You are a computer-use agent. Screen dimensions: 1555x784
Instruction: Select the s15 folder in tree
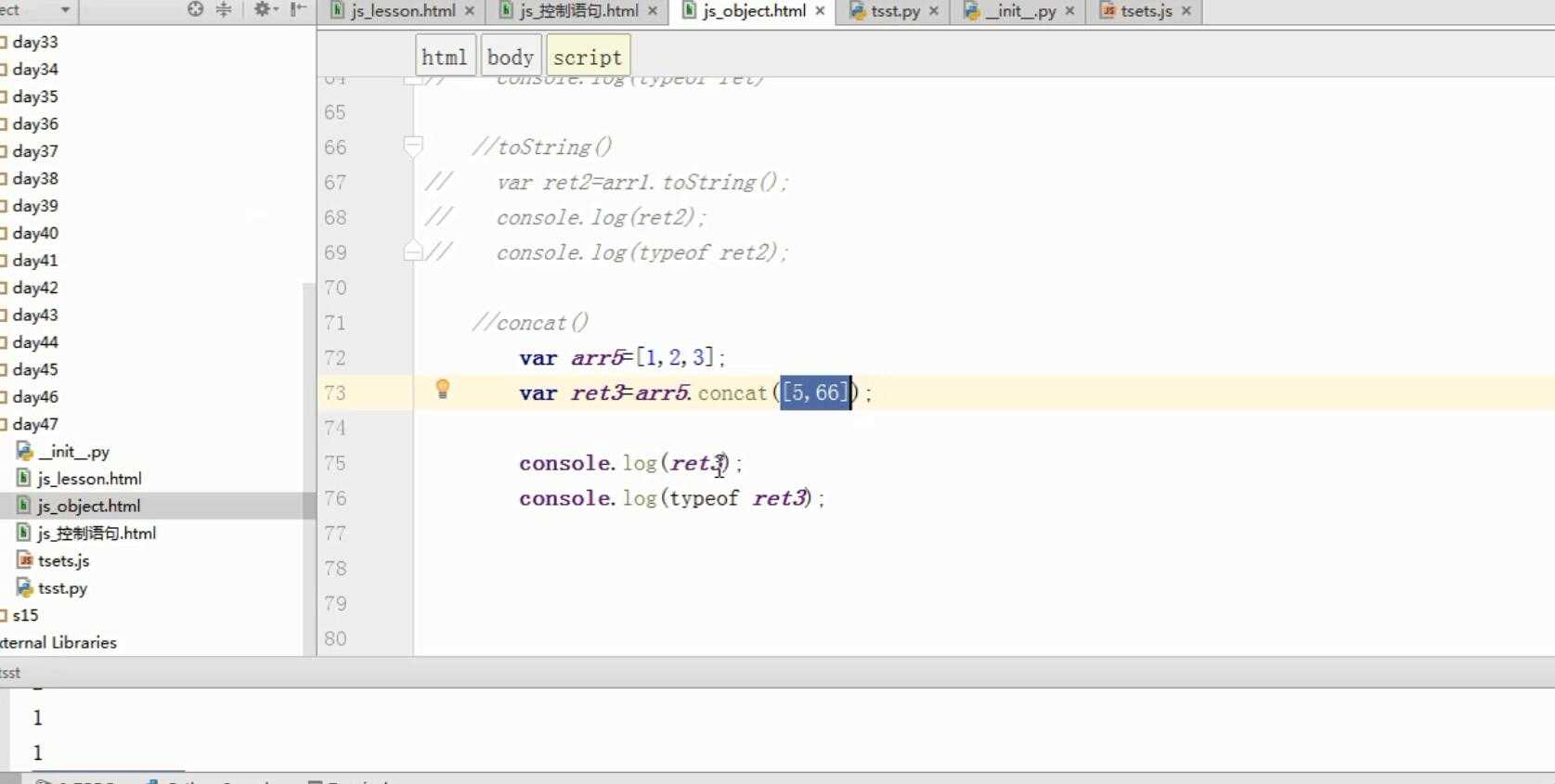[x=25, y=615]
